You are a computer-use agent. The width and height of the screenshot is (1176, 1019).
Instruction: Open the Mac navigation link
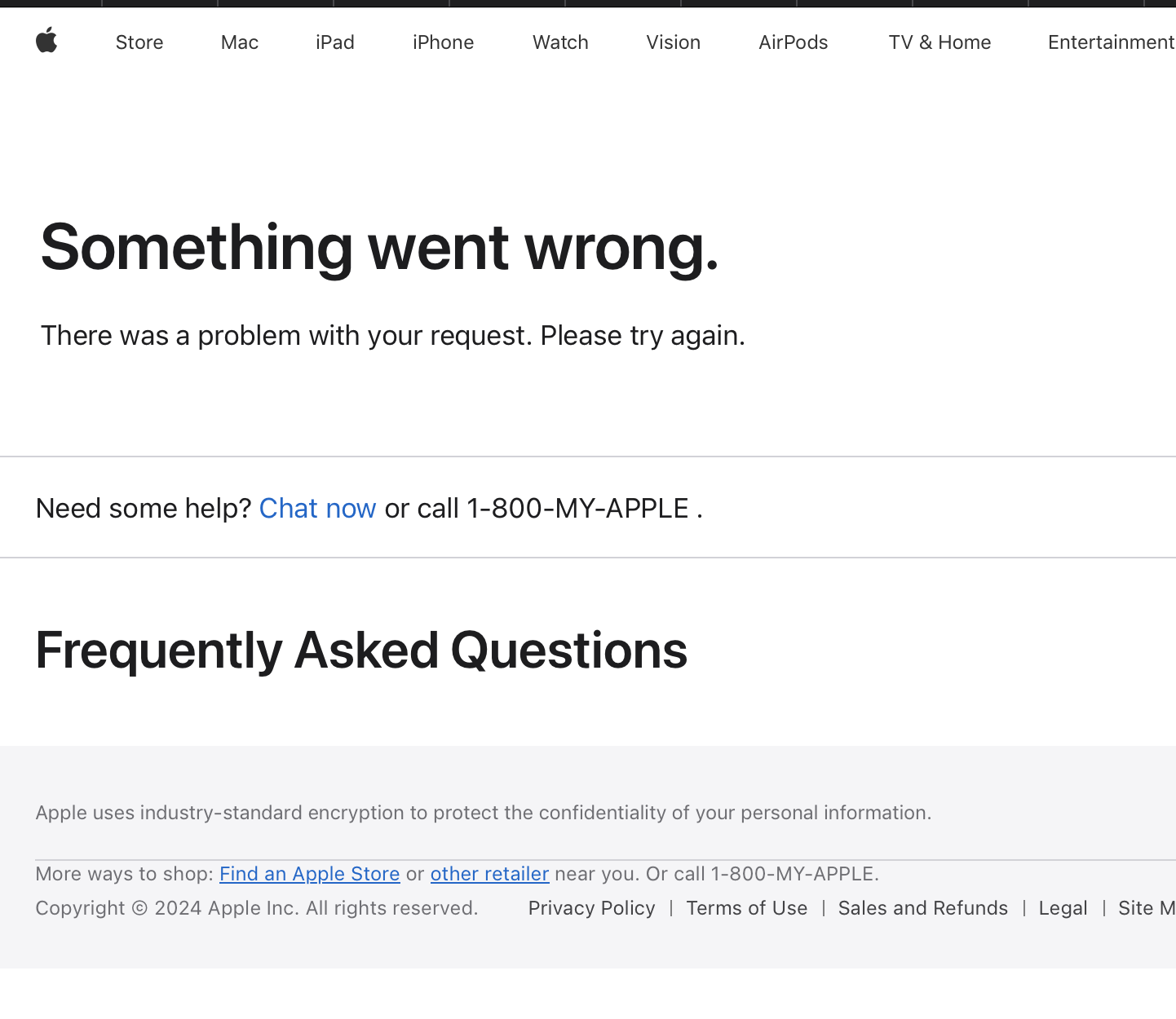[x=240, y=42]
